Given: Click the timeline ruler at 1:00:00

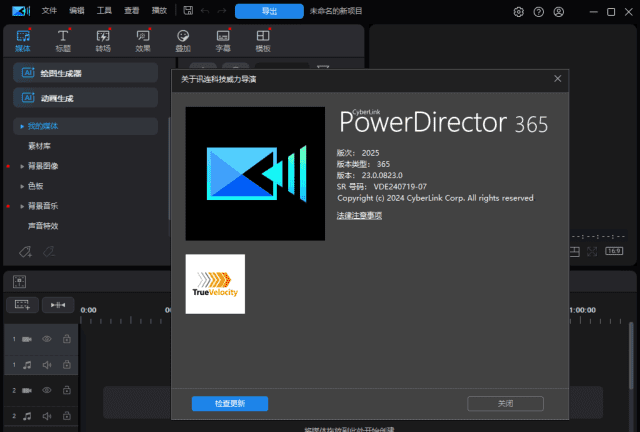Looking at the screenshot, I should tap(583, 310).
